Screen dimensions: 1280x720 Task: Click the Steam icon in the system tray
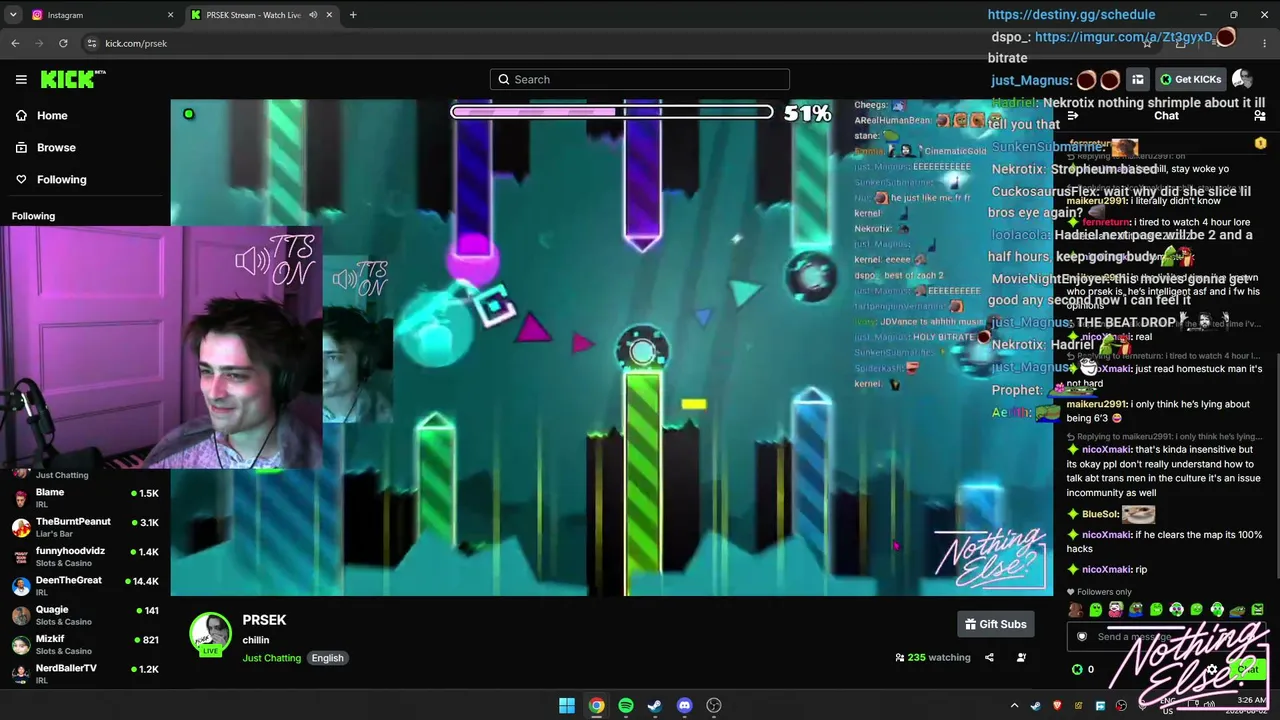(x=1036, y=706)
